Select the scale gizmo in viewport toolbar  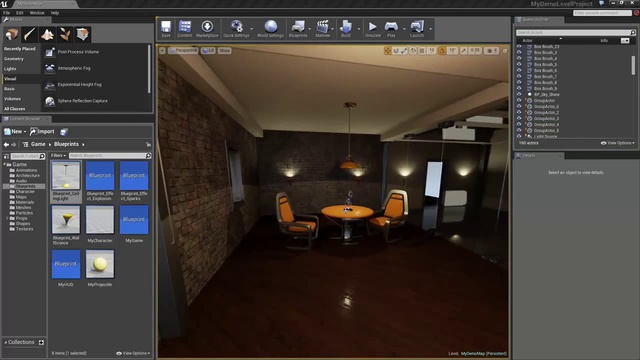click(404, 51)
